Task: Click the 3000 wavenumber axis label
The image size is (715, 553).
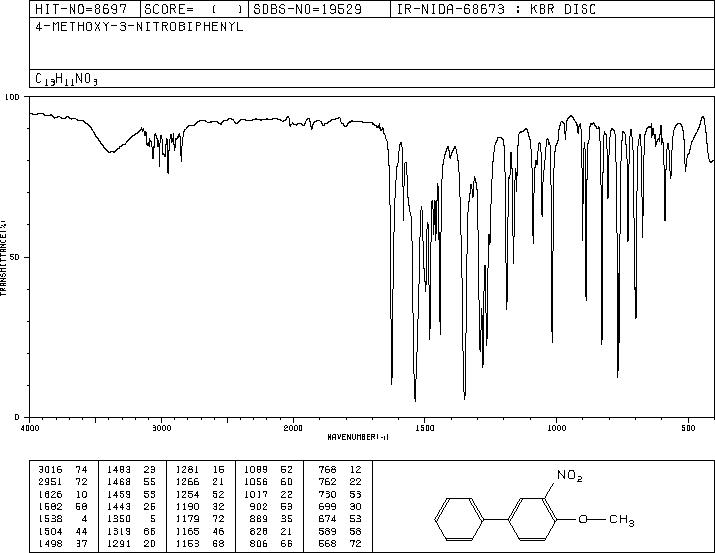Action: point(161,428)
